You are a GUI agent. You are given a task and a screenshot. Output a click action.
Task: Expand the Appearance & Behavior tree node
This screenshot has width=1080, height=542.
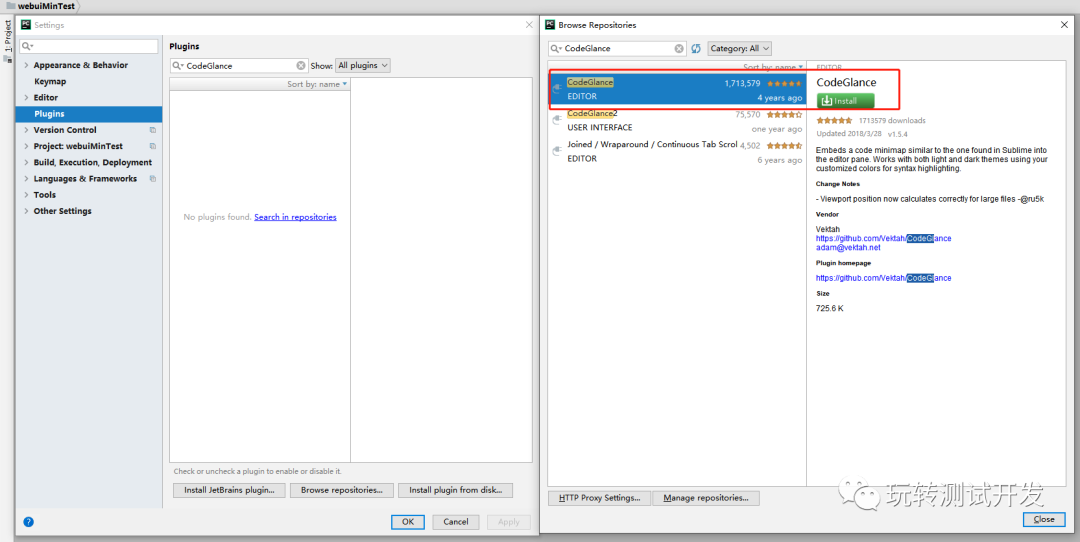[x=26, y=65]
